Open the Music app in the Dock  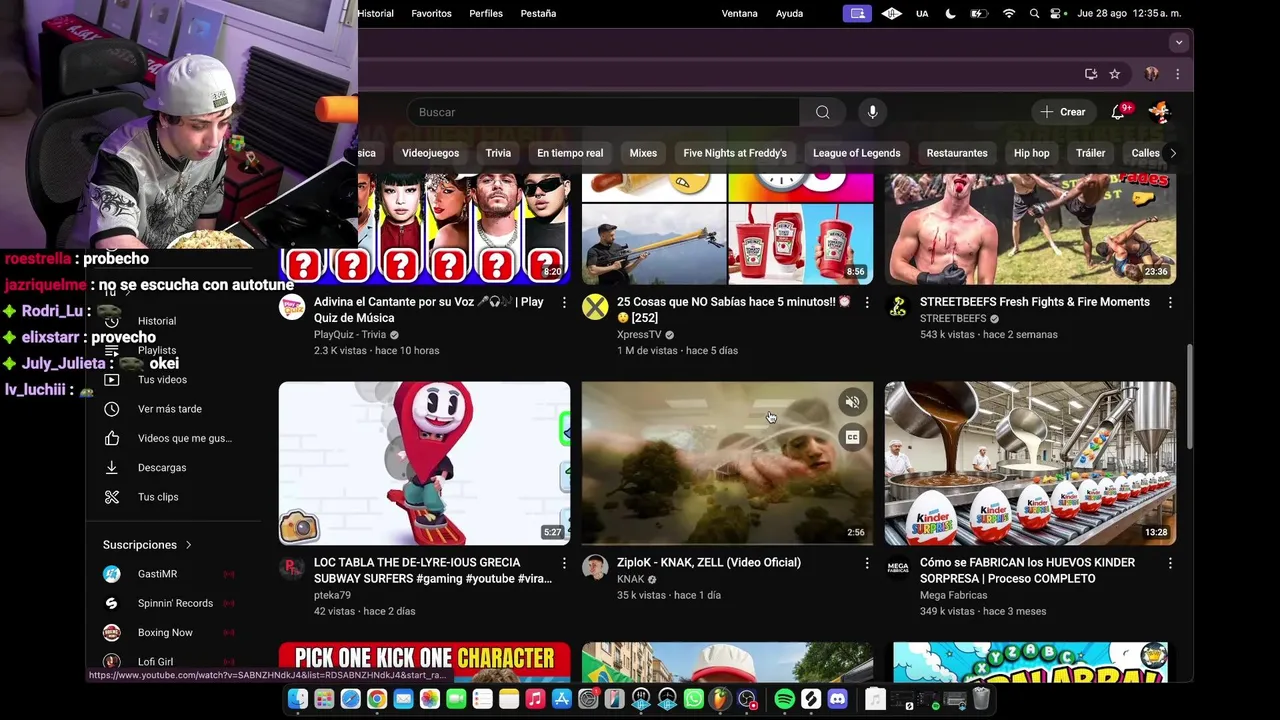click(x=535, y=700)
